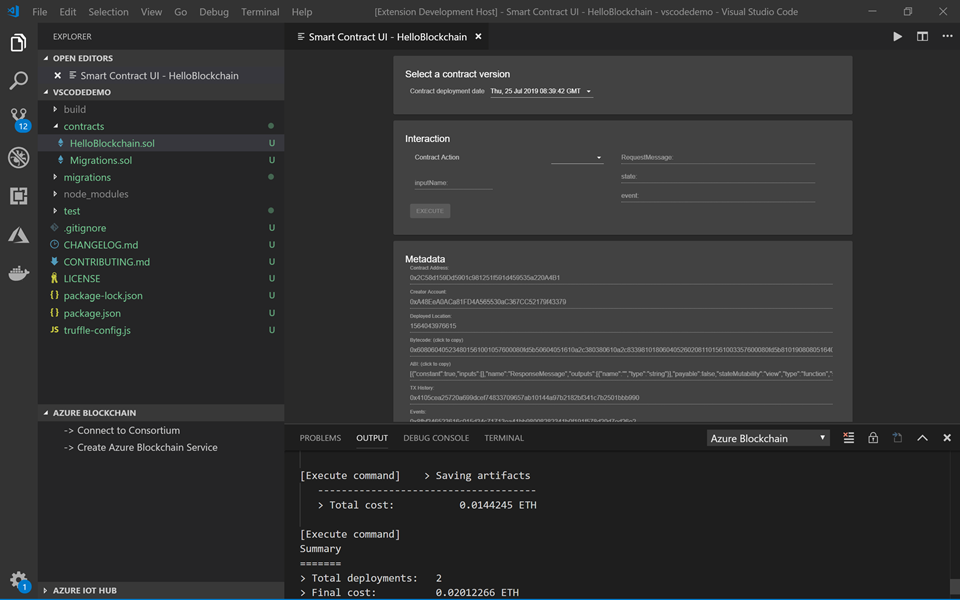
Task: Run the extension with the play button
Action: point(897,36)
